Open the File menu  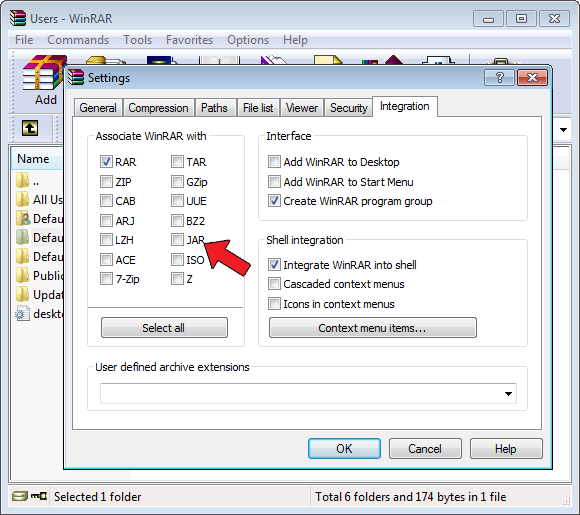click(x=24, y=40)
